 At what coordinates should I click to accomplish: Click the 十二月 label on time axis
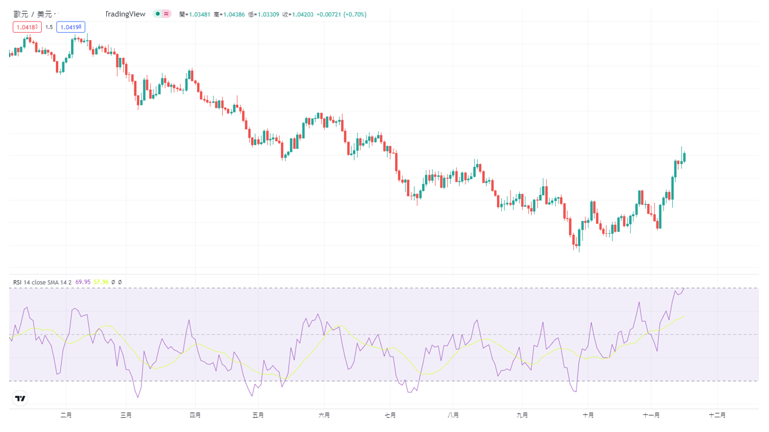717,414
